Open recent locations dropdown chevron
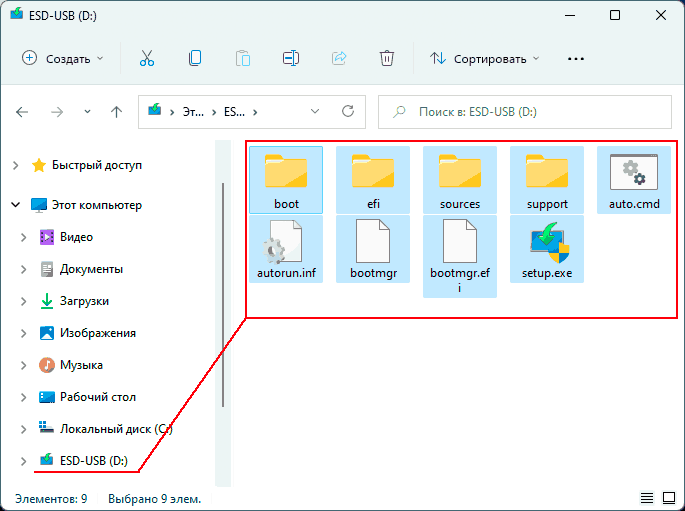Screen dimensions: 685x511 (87, 112)
